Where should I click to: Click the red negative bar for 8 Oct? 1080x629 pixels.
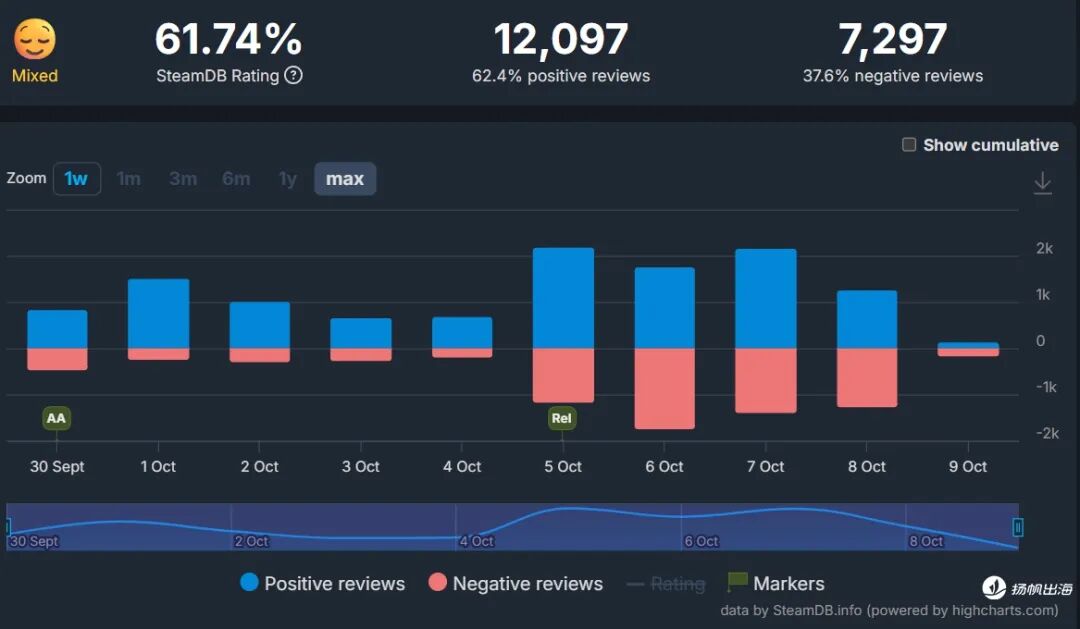tap(867, 378)
